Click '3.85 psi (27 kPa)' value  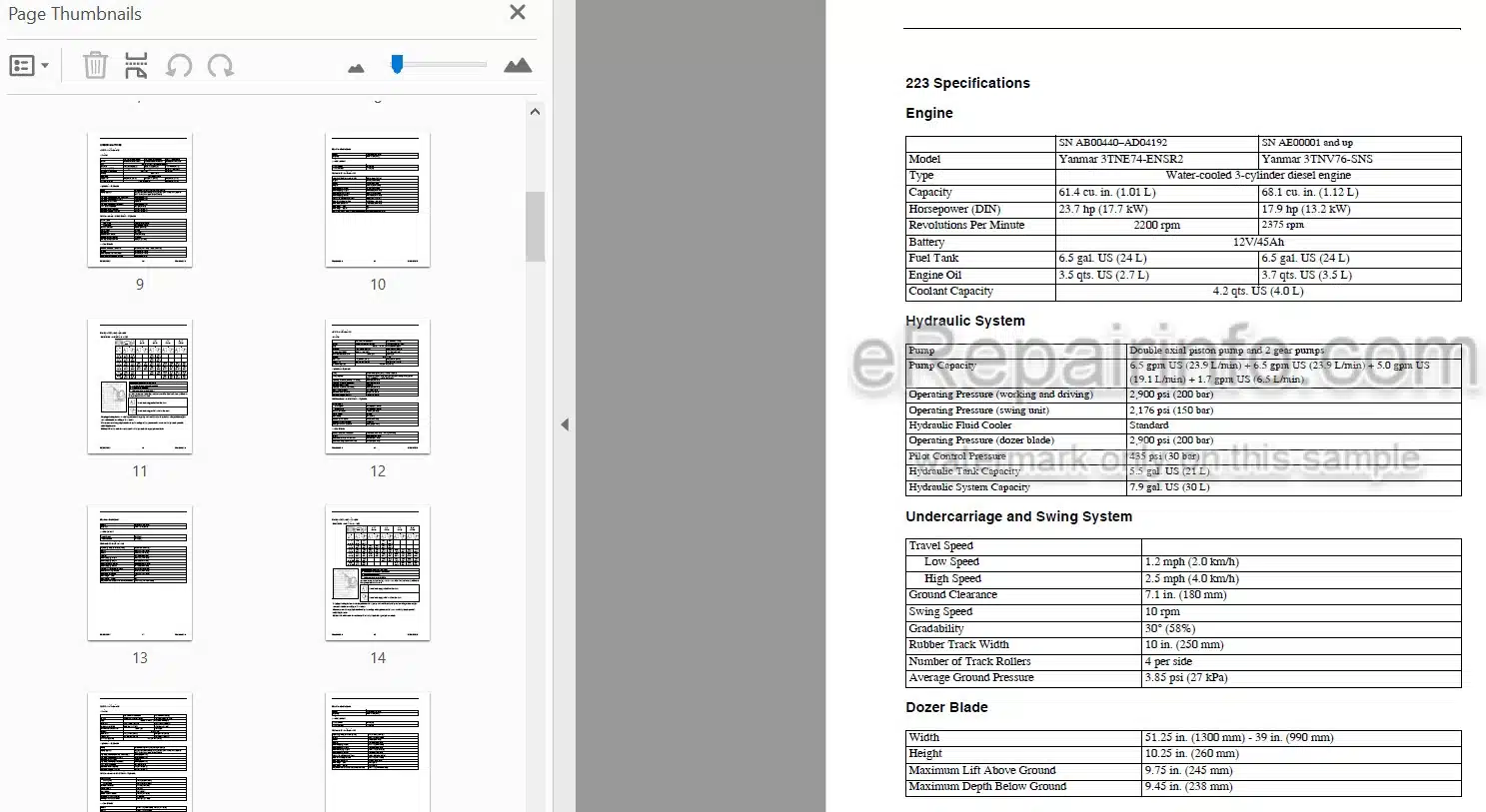click(x=1186, y=677)
